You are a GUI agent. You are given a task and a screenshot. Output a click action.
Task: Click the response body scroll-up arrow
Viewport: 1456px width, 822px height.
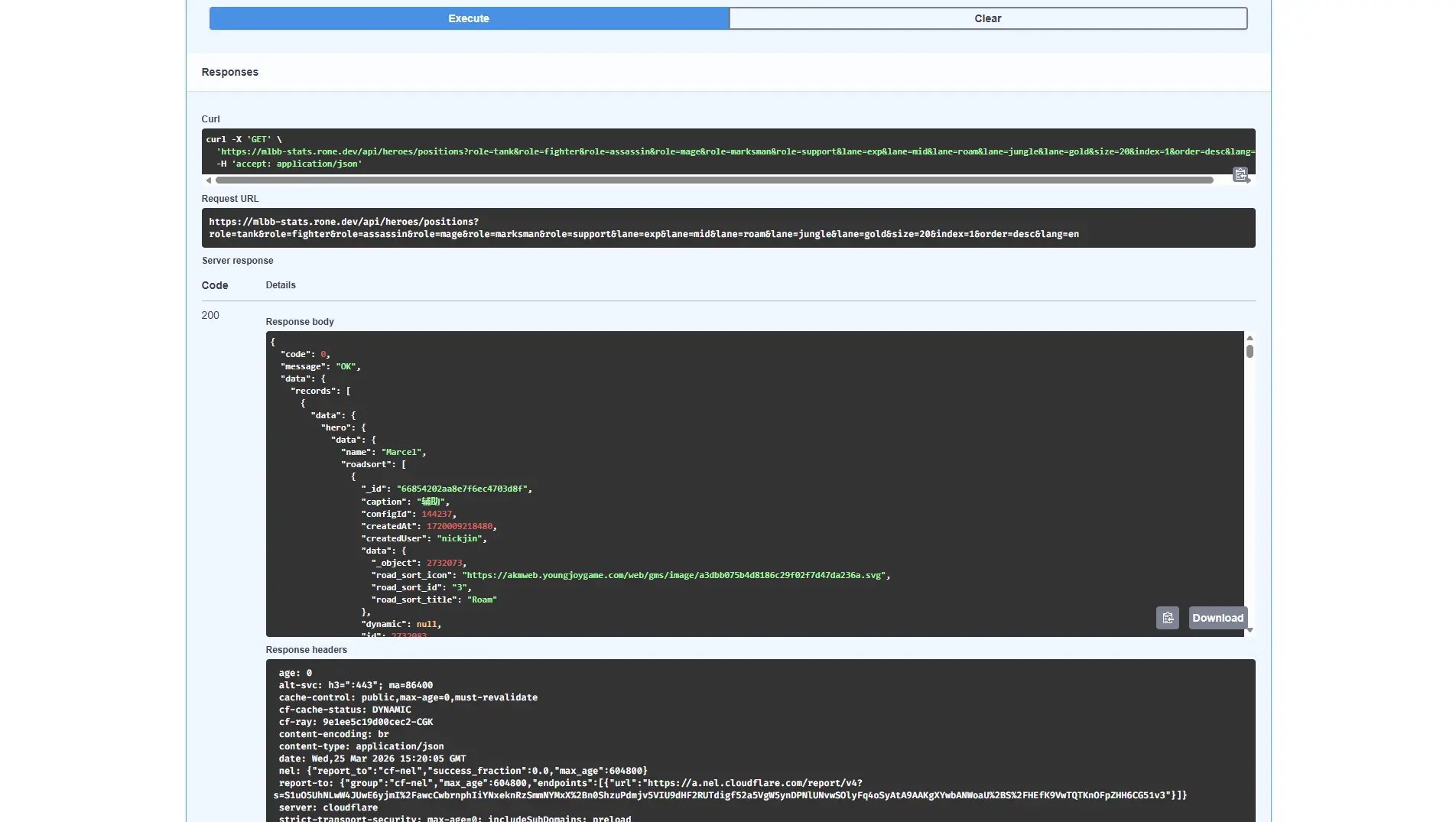click(1250, 337)
